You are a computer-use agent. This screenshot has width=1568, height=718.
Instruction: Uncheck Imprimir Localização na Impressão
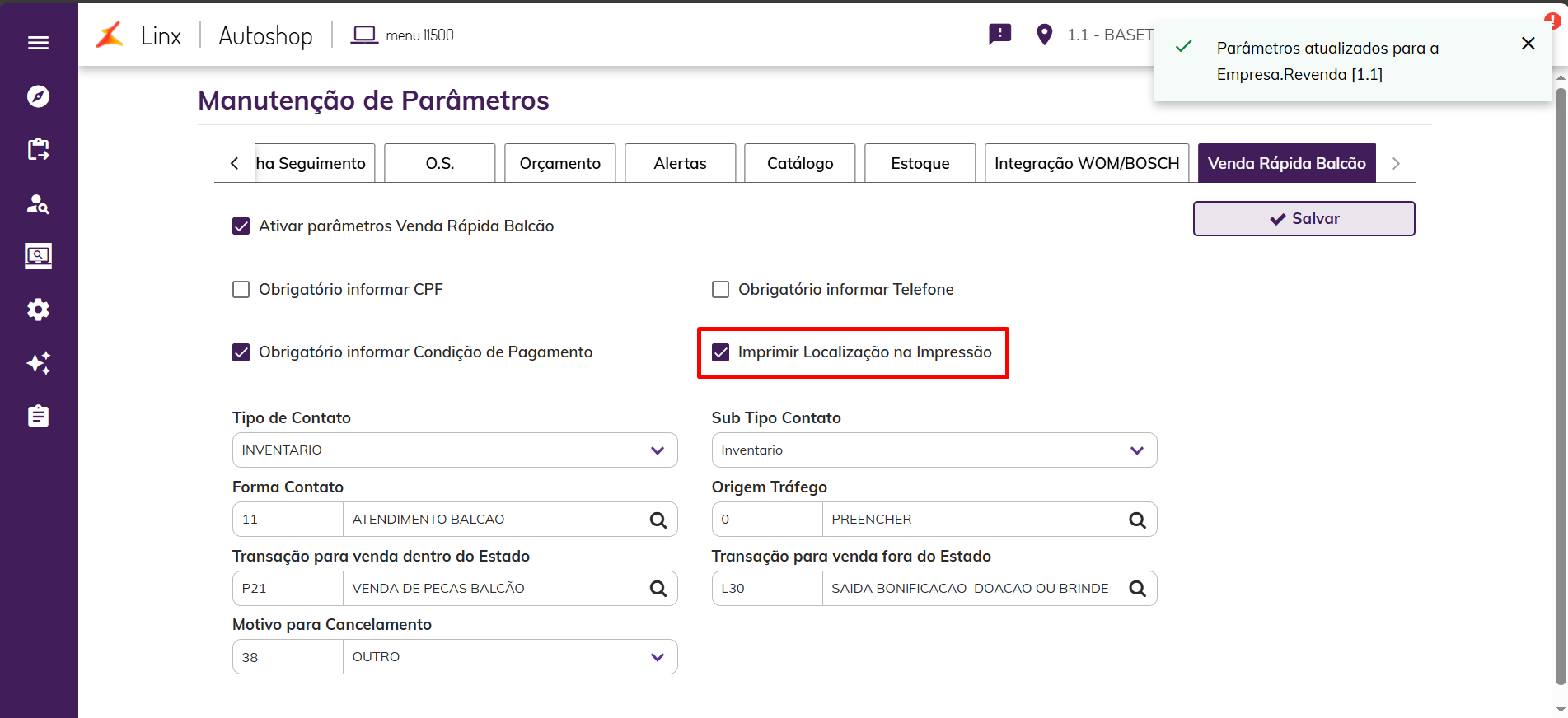(x=721, y=352)
